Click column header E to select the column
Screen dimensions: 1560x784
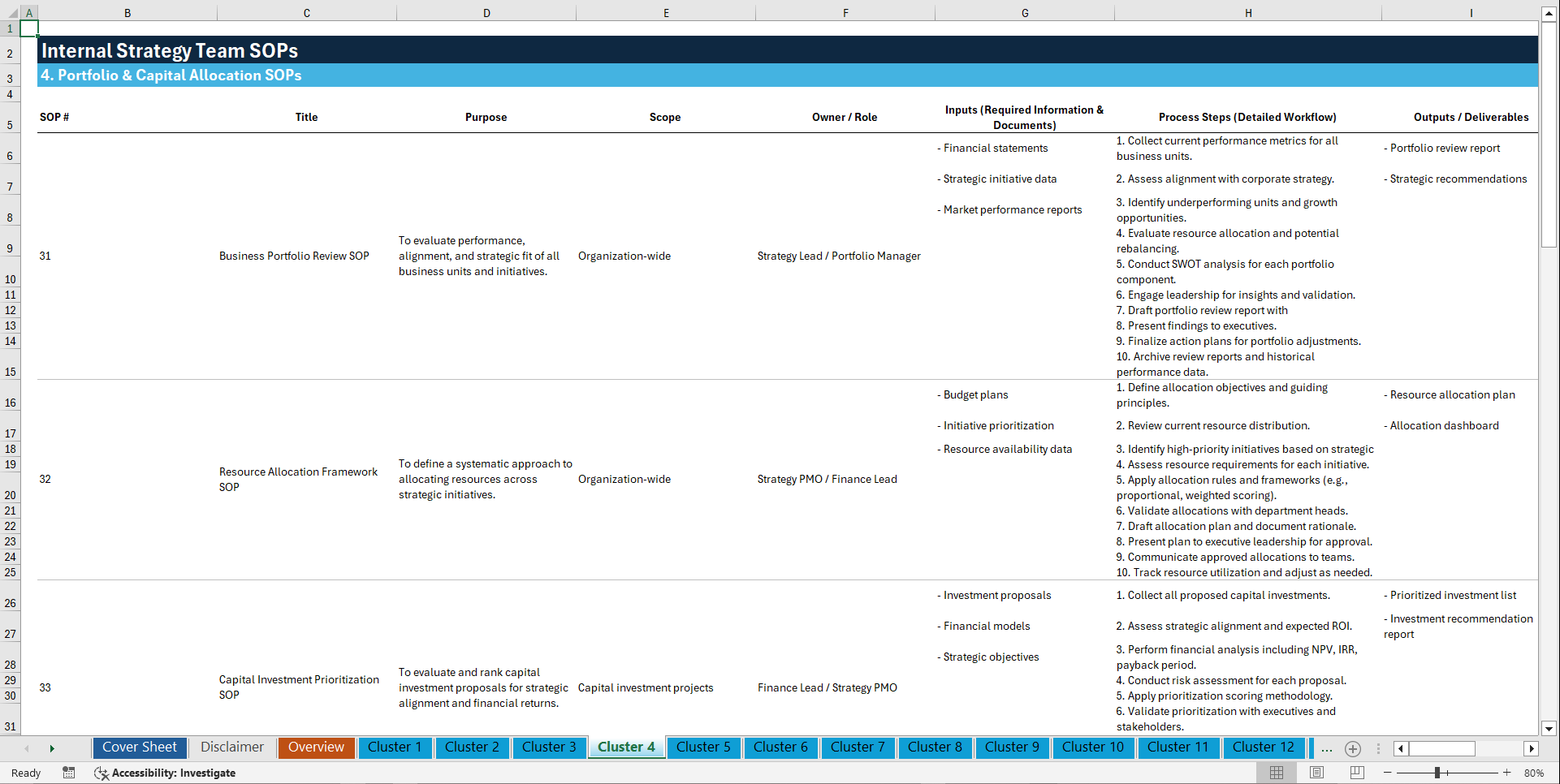[666, 12]
